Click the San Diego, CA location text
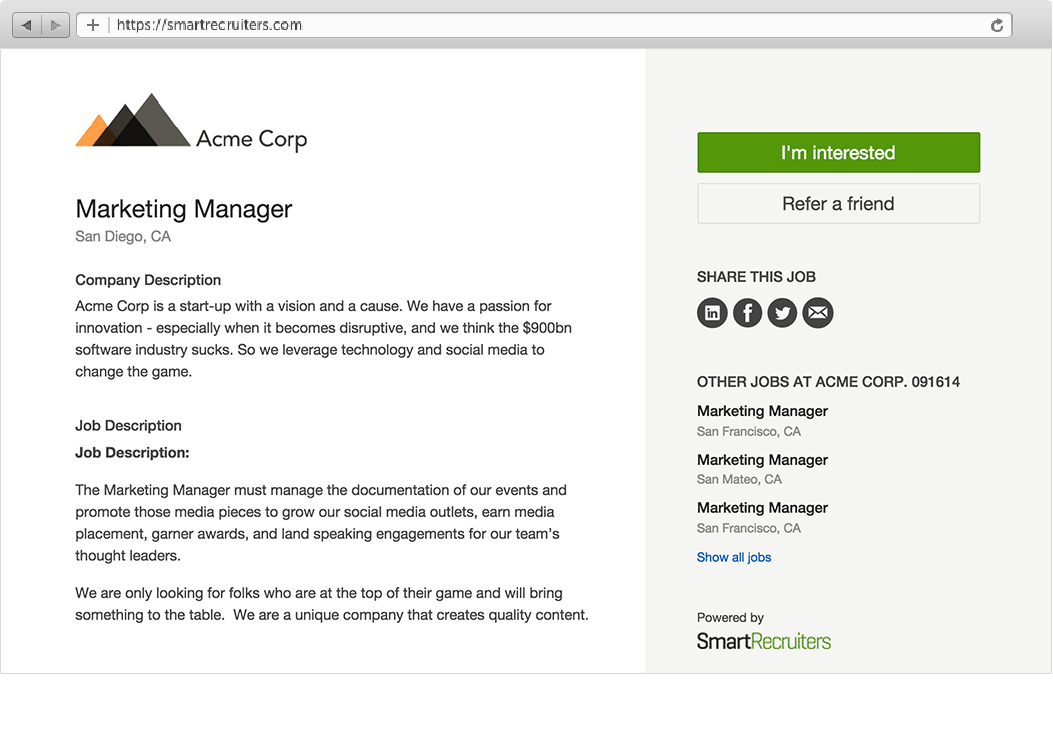The image size is (1053, 730). [x=123, y=237]
